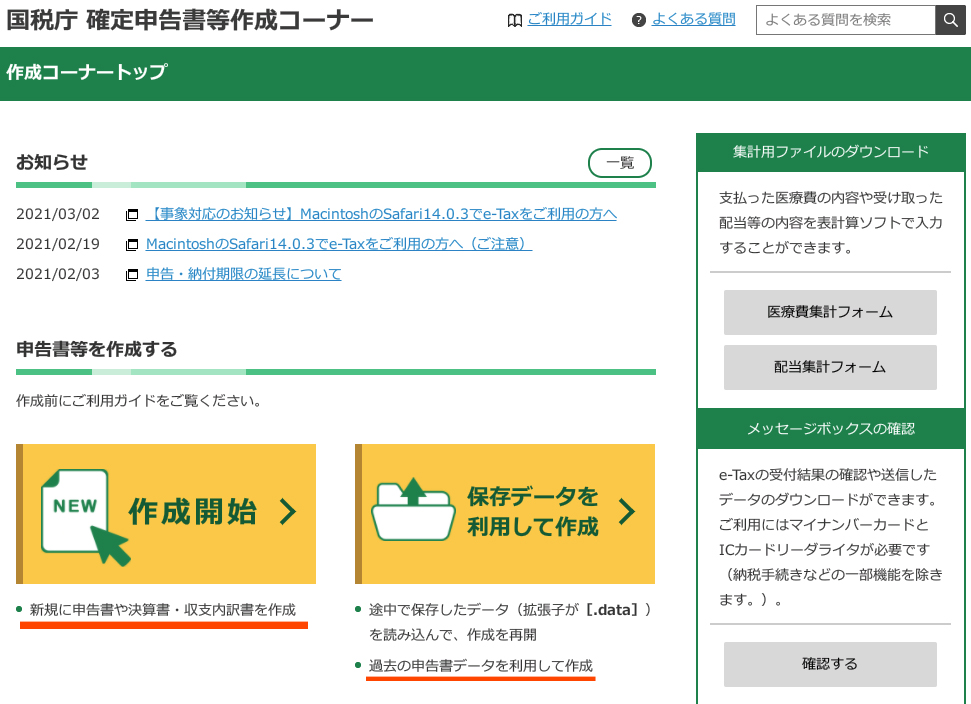Click document icon beside 申告・納付期限の延長について

131,273
